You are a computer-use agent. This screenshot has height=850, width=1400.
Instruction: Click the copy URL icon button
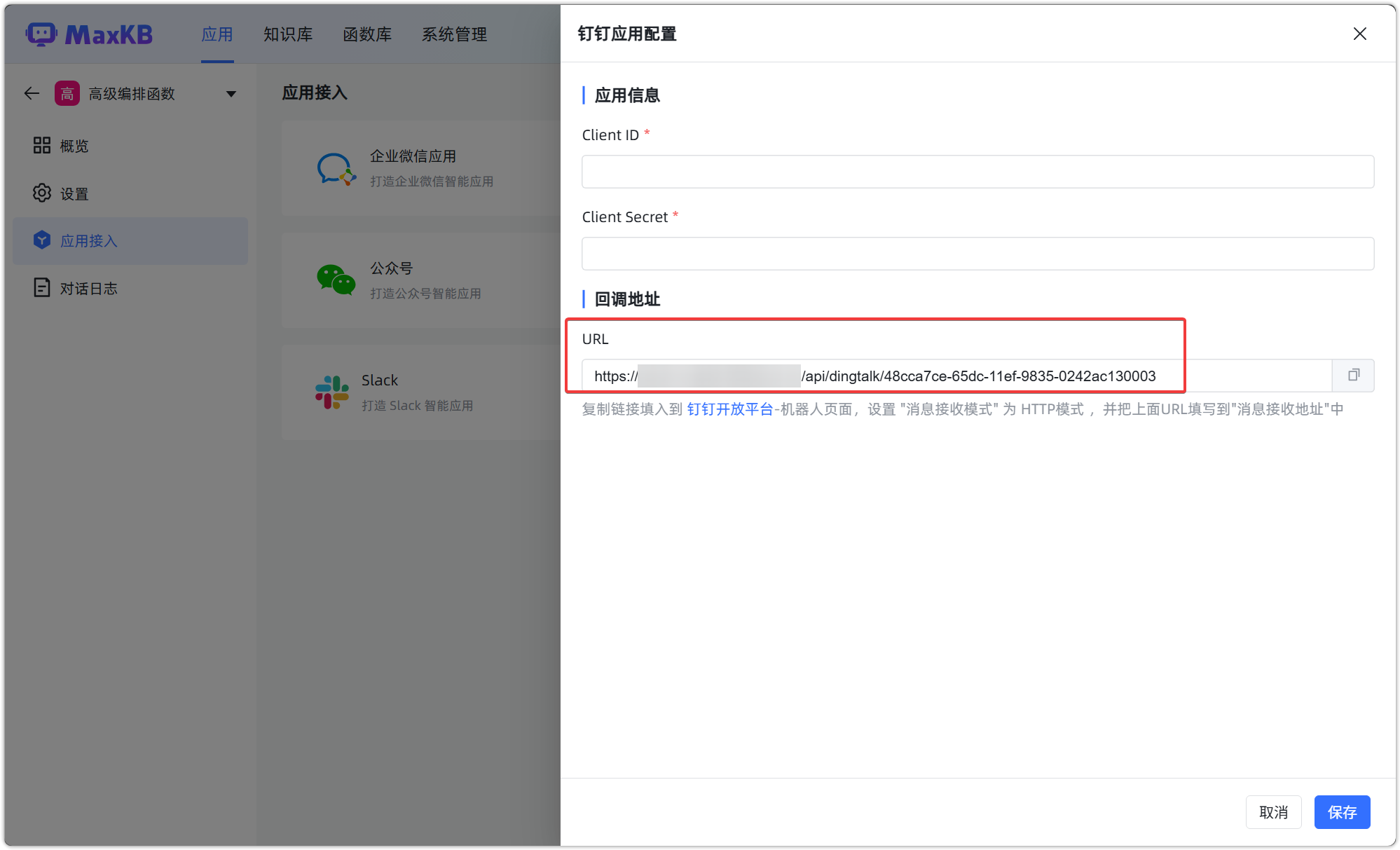click(x=1353, y=376)
